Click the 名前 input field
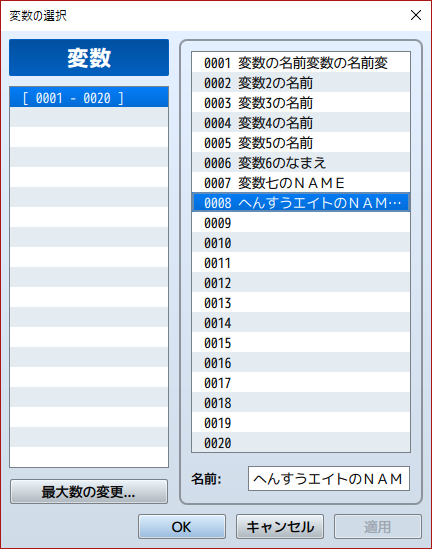432x549 pixels. coord(329,478)
